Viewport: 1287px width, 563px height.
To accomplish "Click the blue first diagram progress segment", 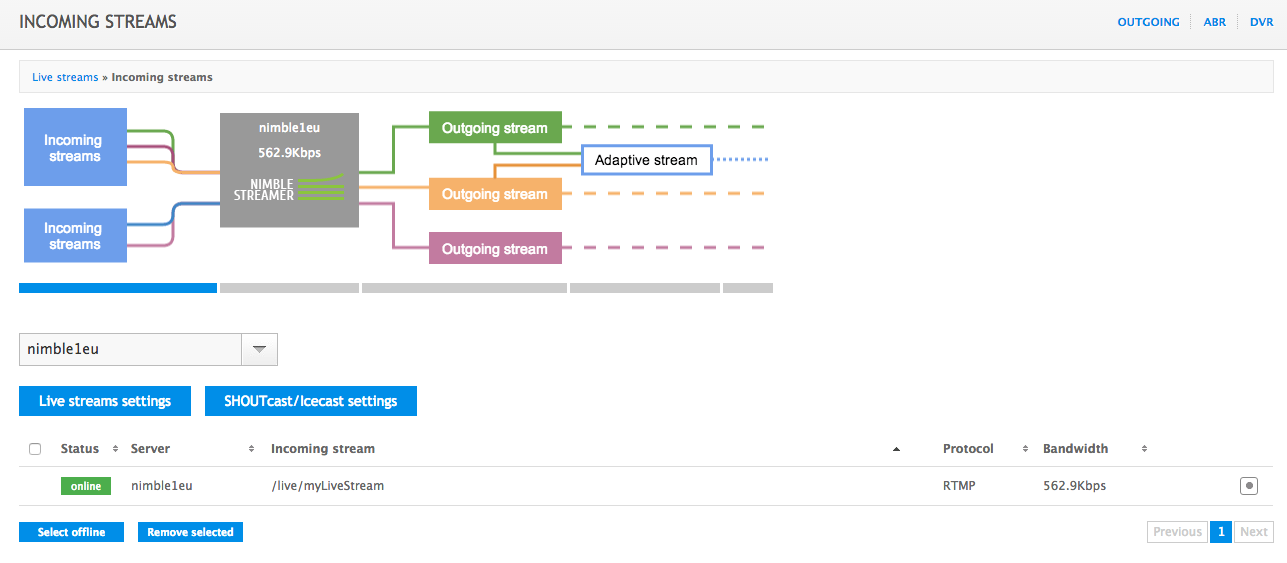I will point(117,288).
